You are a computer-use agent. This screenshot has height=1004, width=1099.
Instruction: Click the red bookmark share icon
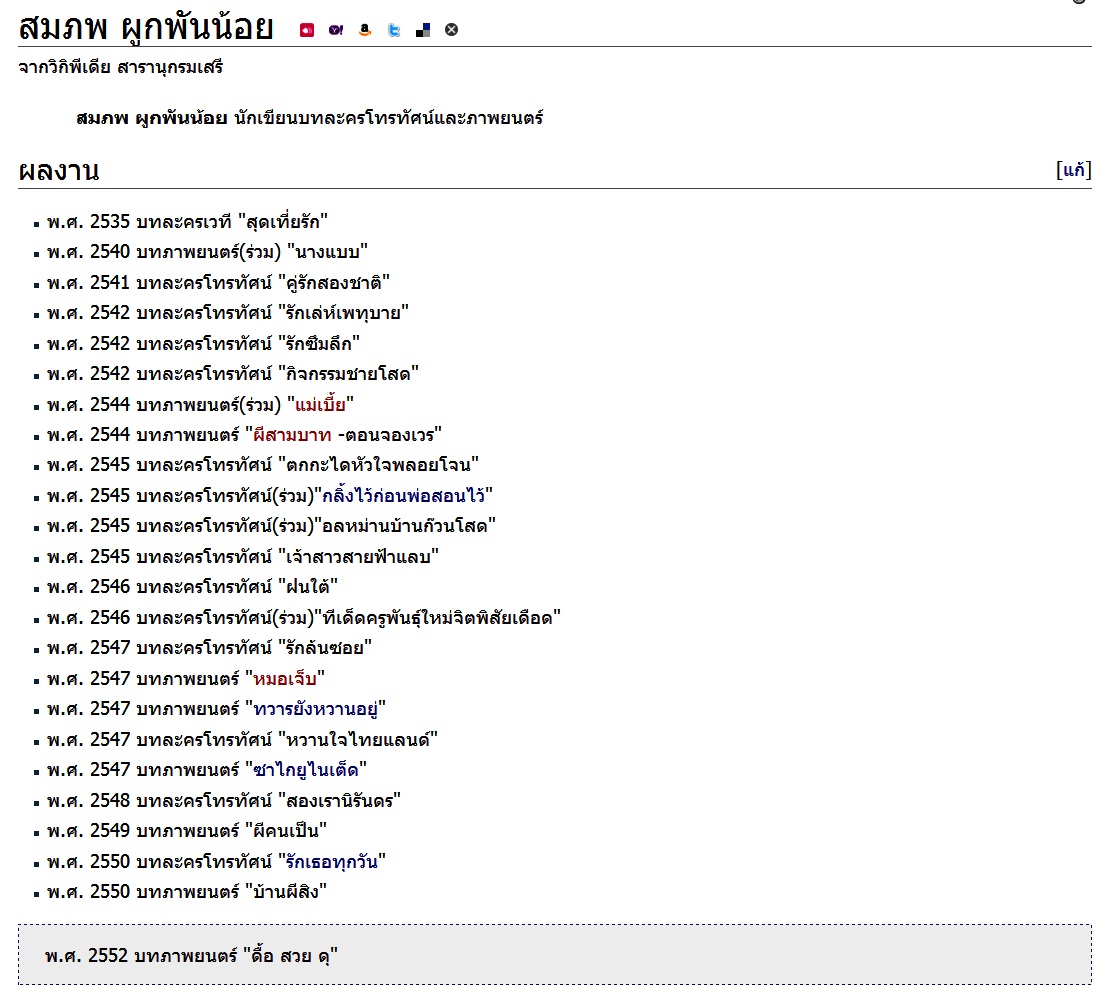[307, 29]
